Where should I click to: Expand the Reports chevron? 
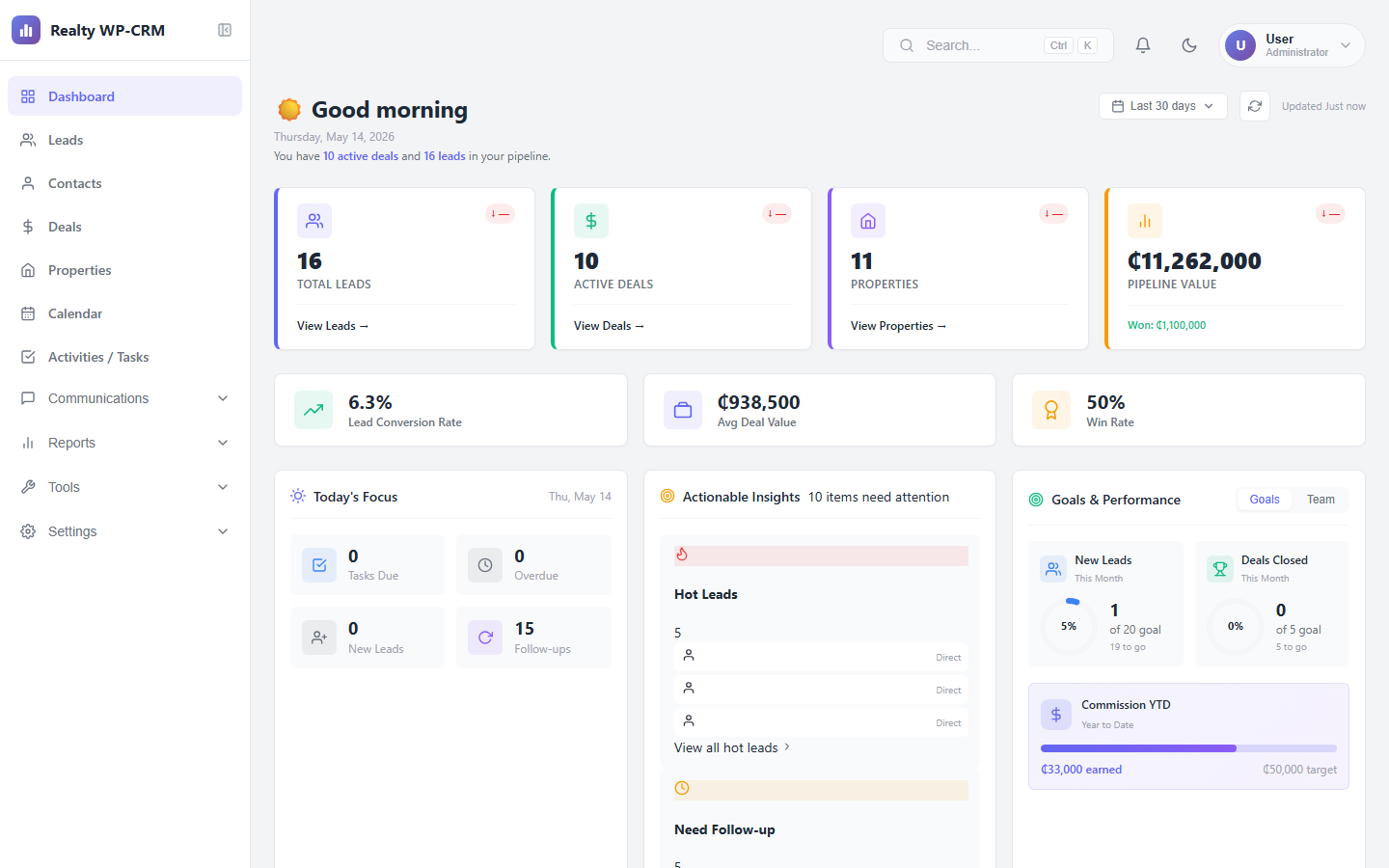point(223,443)
